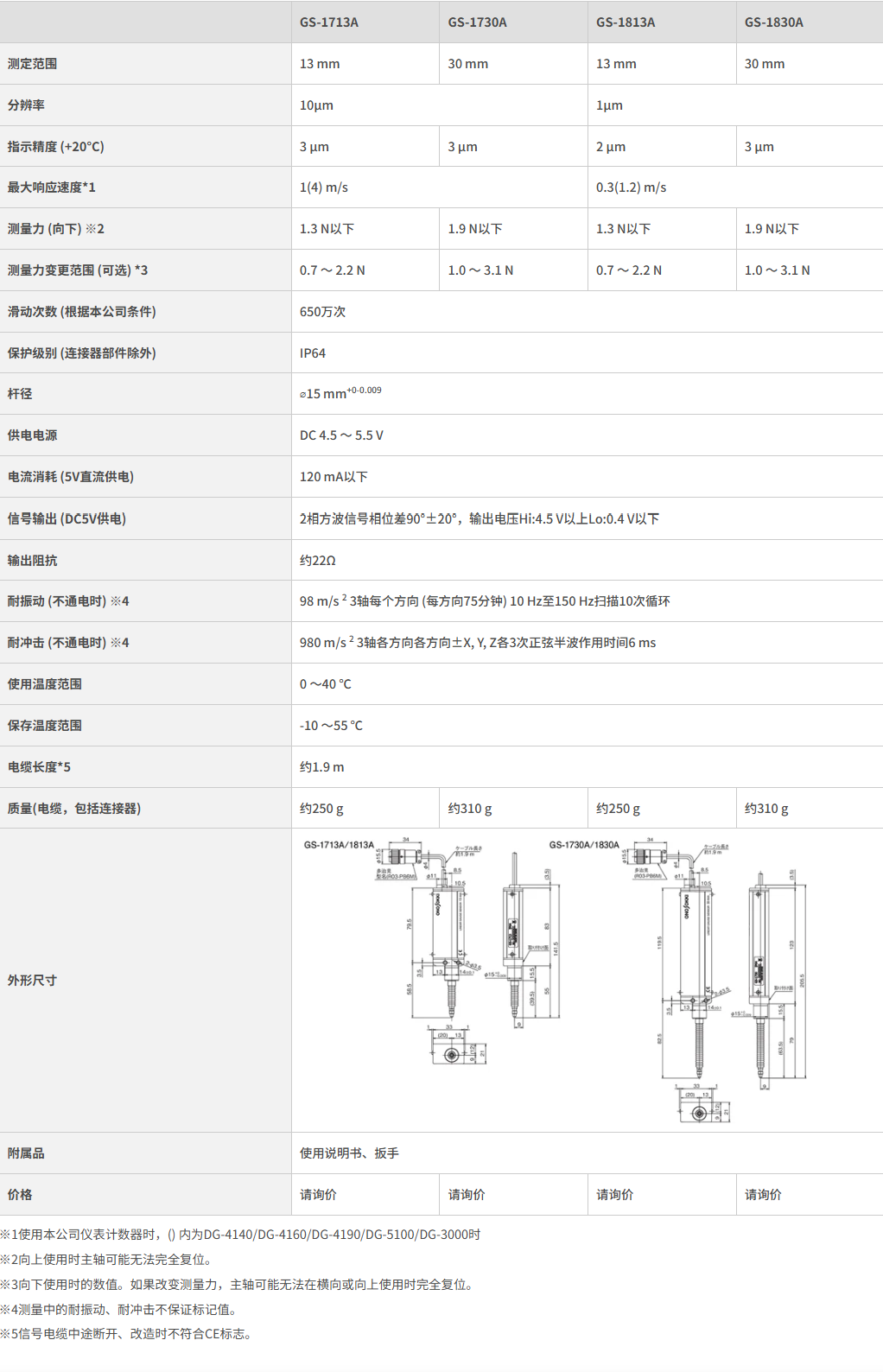Click the 指示精度 (+20°C) row label
This screenshot has width=883, height=1372.
click(56, 147)
